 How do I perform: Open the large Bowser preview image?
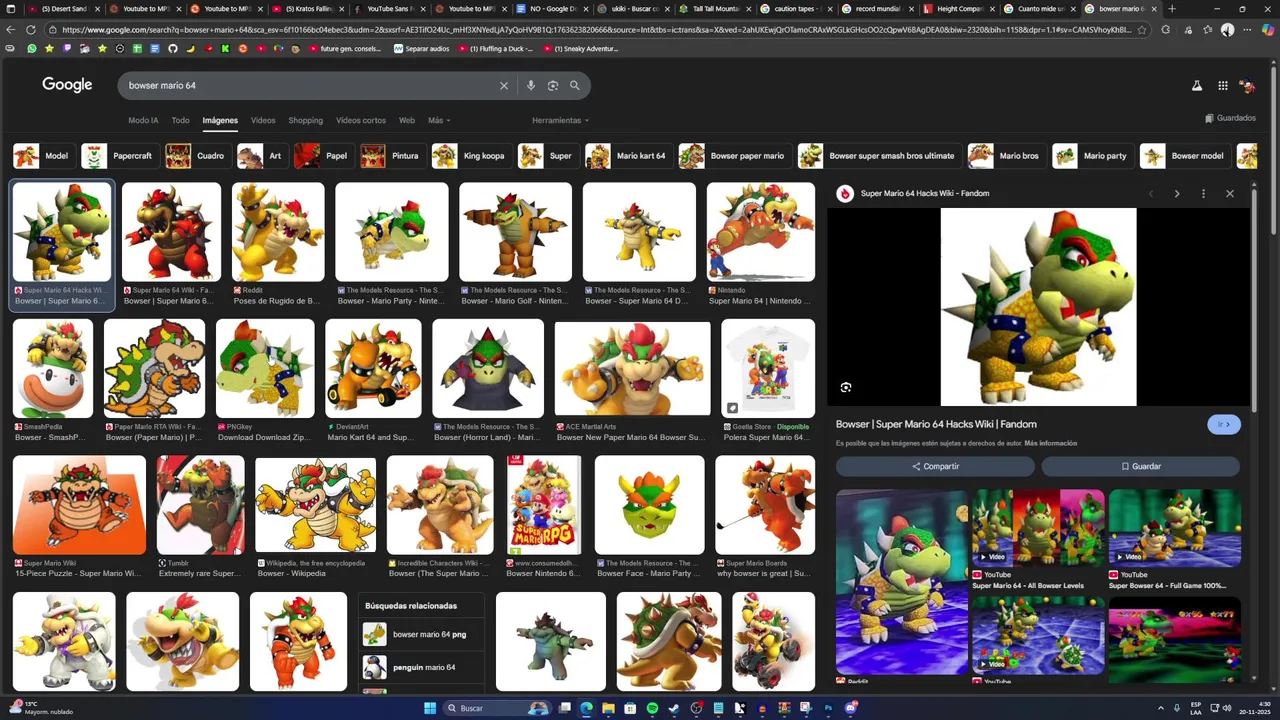pos(1038,307)
